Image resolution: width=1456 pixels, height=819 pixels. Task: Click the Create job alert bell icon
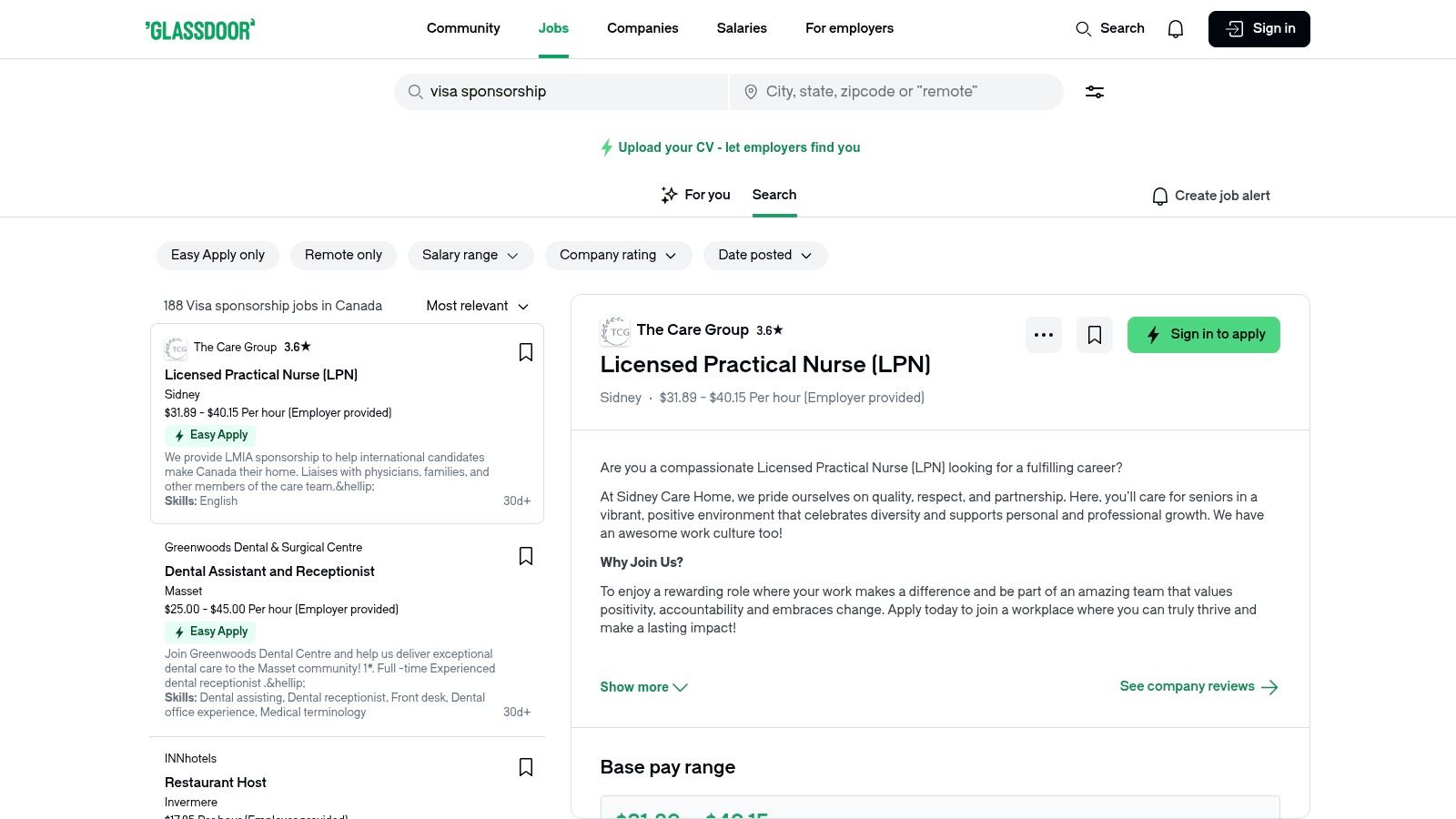click(1160, 197)
